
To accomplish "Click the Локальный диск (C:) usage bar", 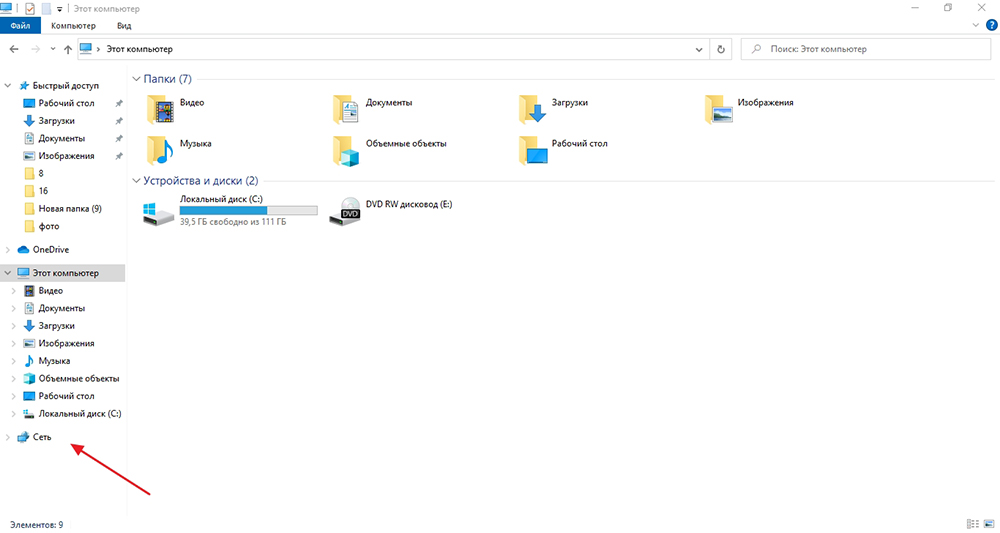I will point(249,210).
